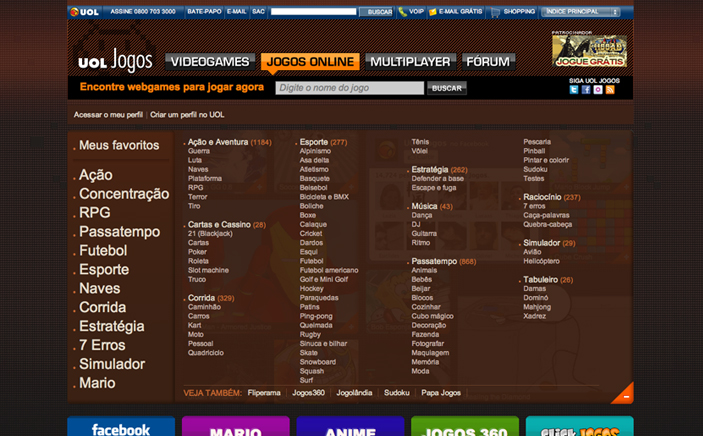Open '7 Erros' in the sidebar
The width and height of the screenshot is (703, 436).
coord(102,345)
